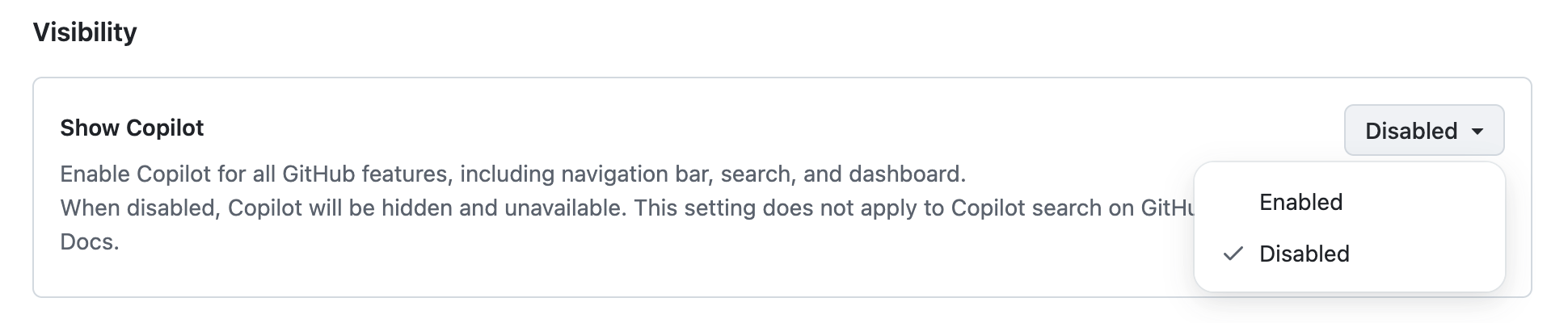
Task: Click the "Disabled" label on dropdown button
Action: (1410, 131)
